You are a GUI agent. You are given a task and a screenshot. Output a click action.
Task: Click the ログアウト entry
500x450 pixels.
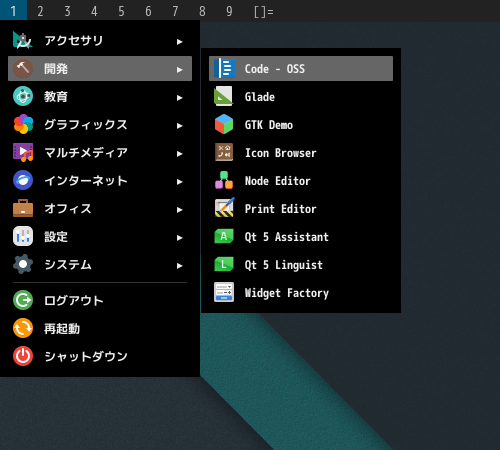point(100,301)
